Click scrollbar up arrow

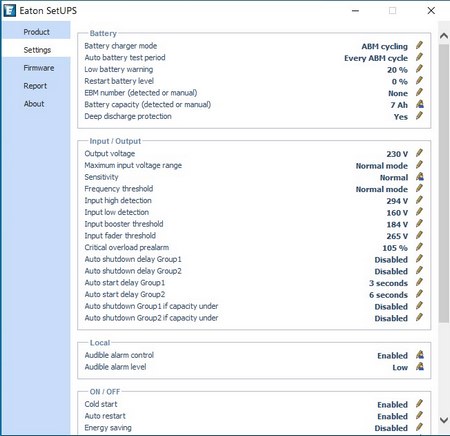pos(444,36)
